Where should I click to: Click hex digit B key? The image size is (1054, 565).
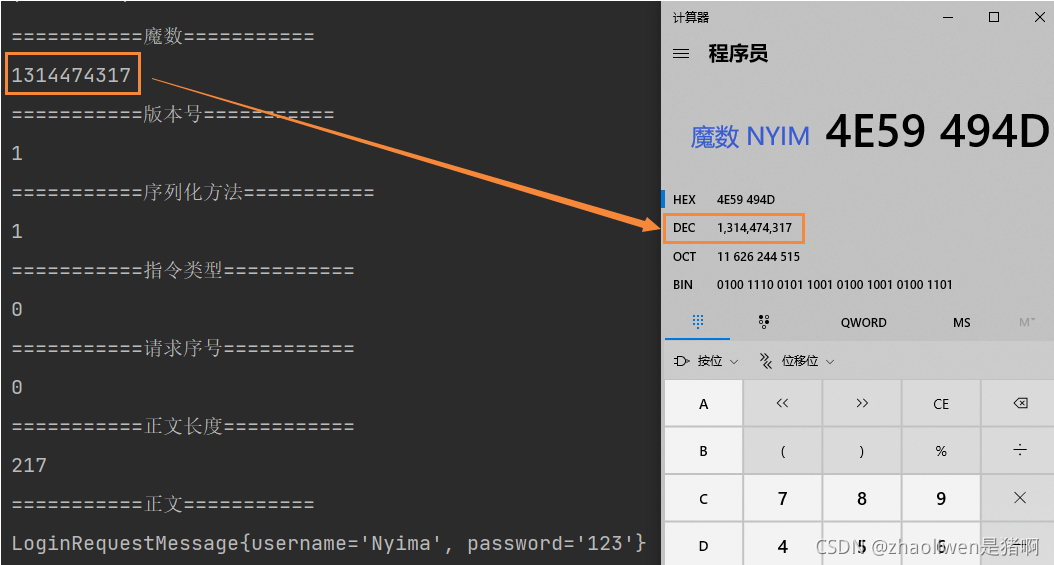pos(703,451)
